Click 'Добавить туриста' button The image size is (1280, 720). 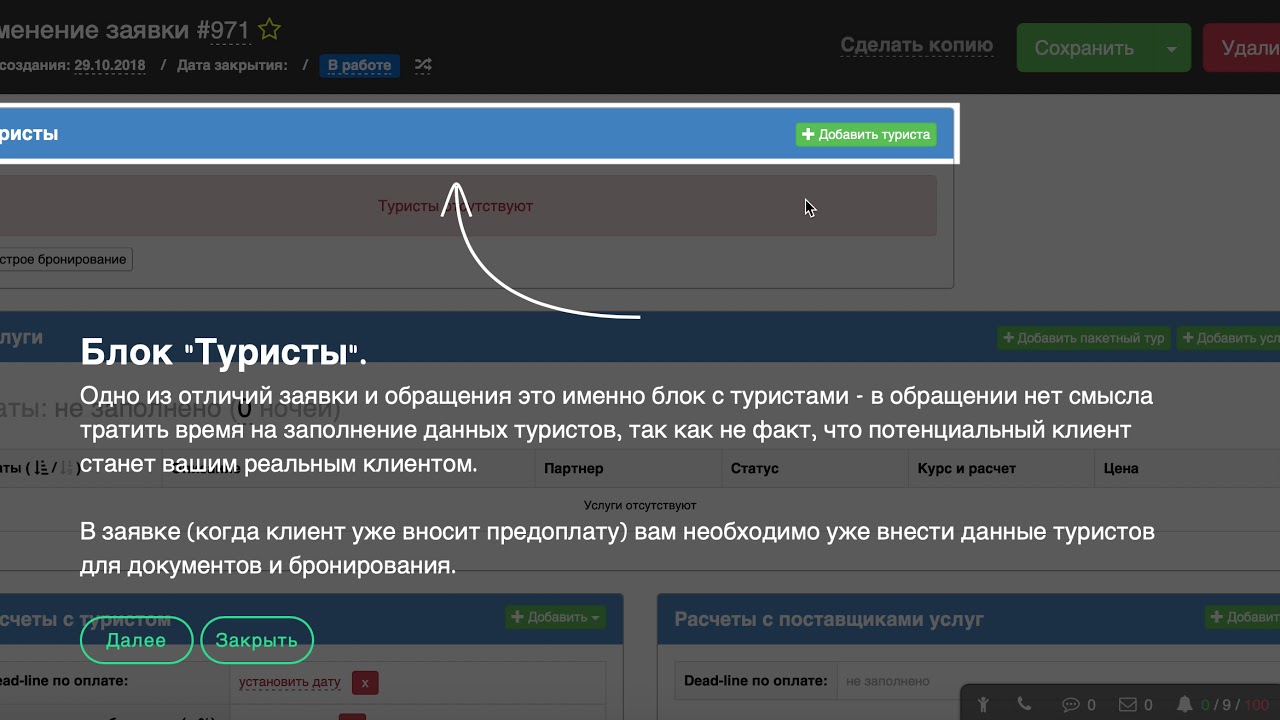[866, 134]
